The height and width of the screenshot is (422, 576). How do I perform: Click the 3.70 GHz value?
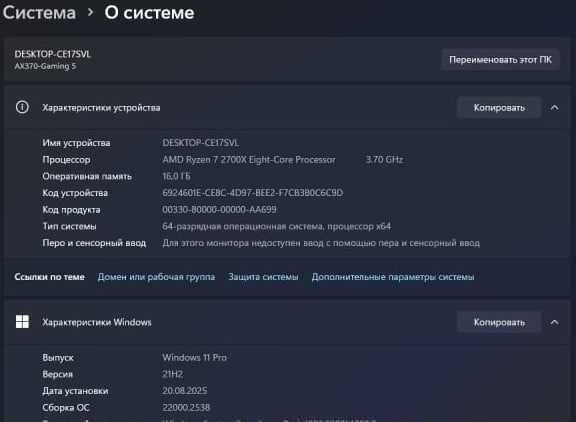coord(384,159)
